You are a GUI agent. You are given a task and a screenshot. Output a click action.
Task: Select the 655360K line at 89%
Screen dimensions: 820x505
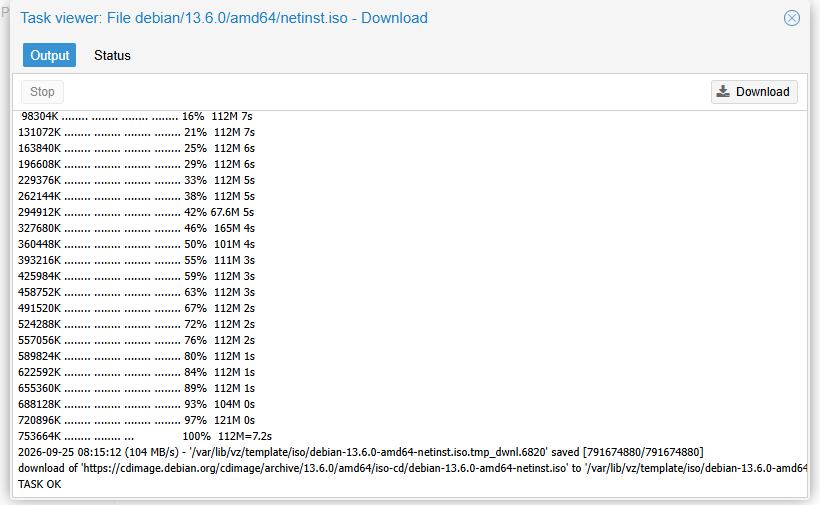[x=136, y=388]
